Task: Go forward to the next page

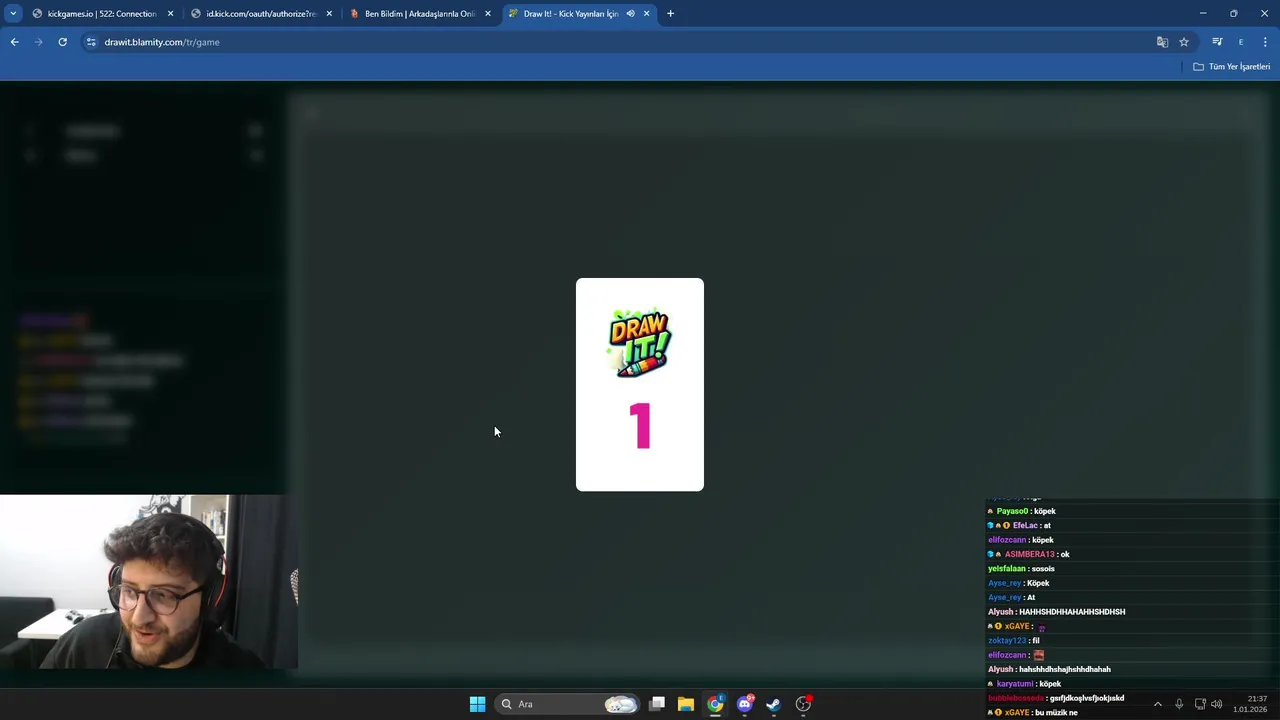Action: pos(38,42)
